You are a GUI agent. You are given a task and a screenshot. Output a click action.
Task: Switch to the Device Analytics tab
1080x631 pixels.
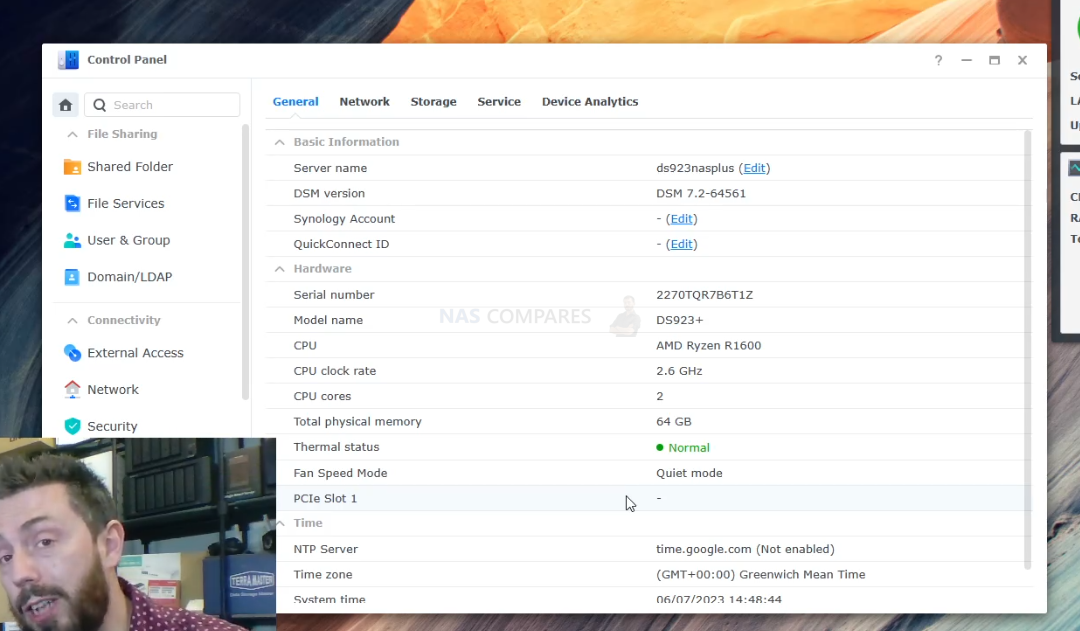[590, 101]
